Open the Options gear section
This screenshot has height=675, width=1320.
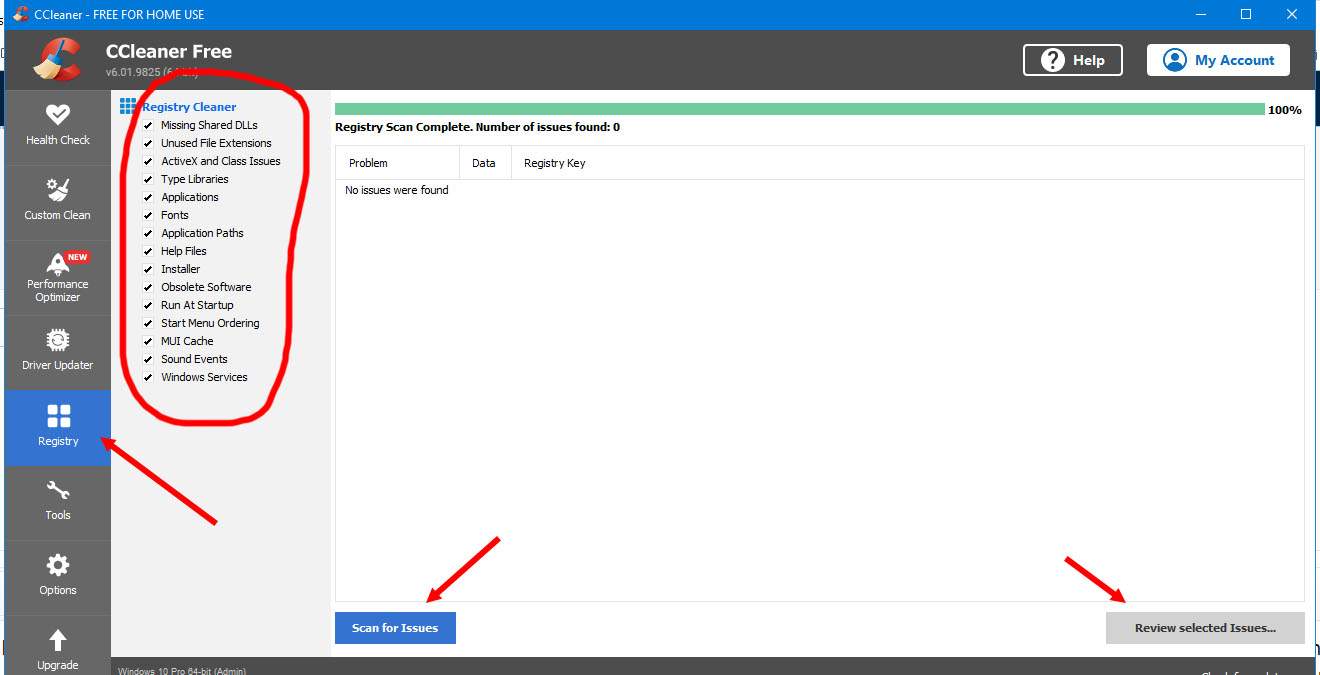57,577
